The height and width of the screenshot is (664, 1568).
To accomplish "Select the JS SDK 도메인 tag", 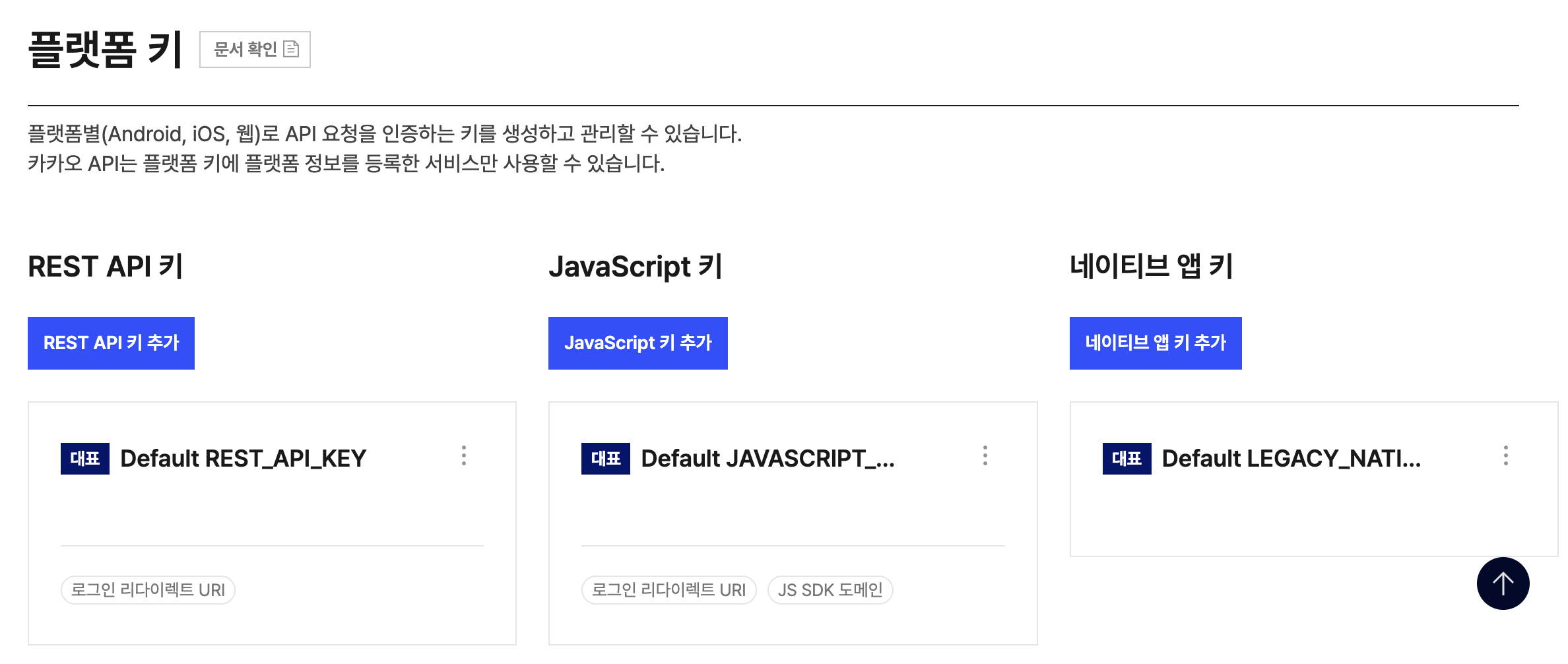I will (x=830, y=590).
